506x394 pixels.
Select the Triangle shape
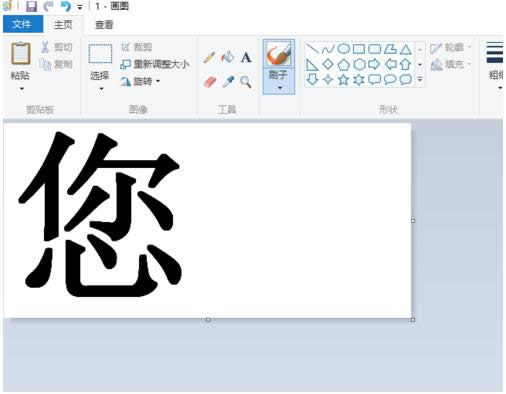(x=405, y=50)
